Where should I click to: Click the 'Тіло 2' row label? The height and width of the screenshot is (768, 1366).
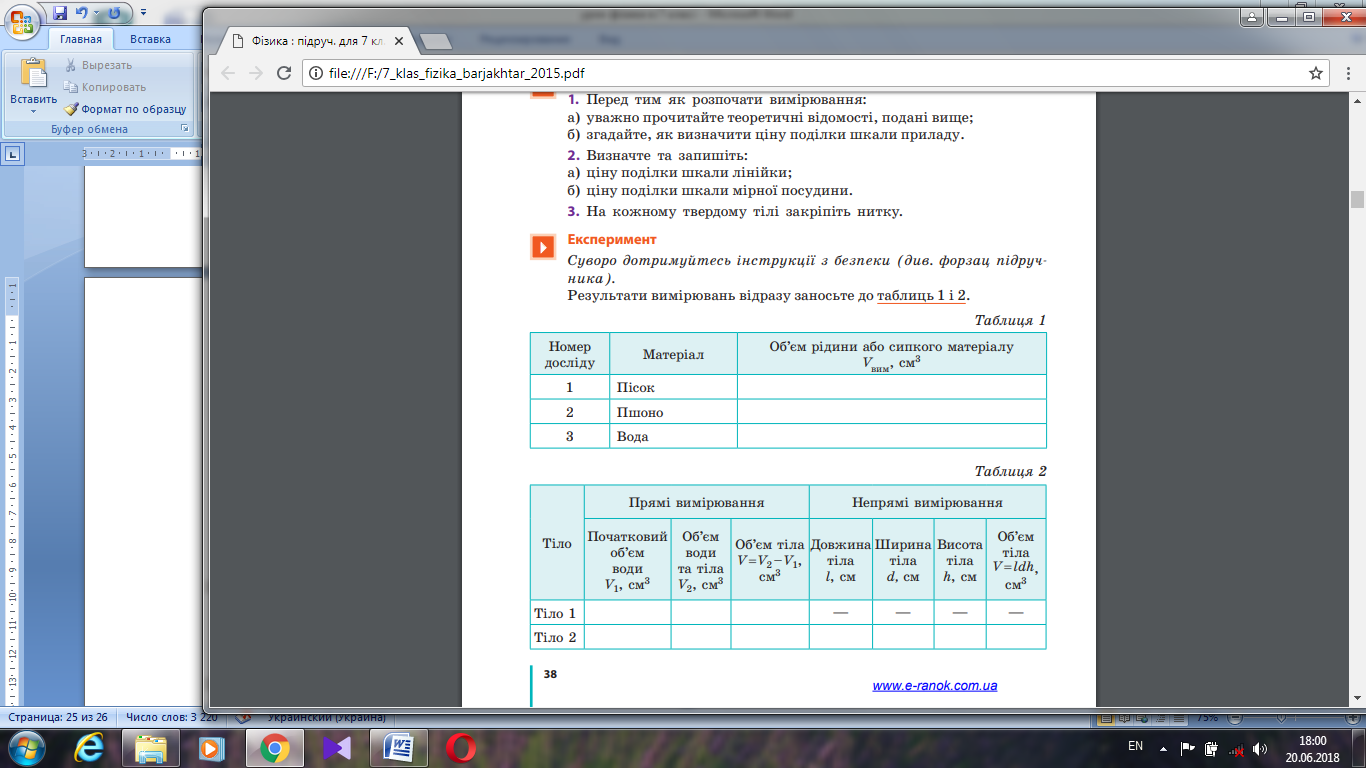pyautogui.click(x=555, y=637)
